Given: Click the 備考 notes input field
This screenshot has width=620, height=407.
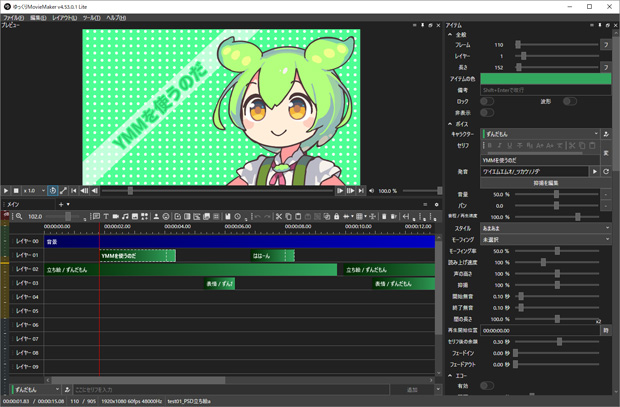Looking at the screenshot, I should [546, 90].
